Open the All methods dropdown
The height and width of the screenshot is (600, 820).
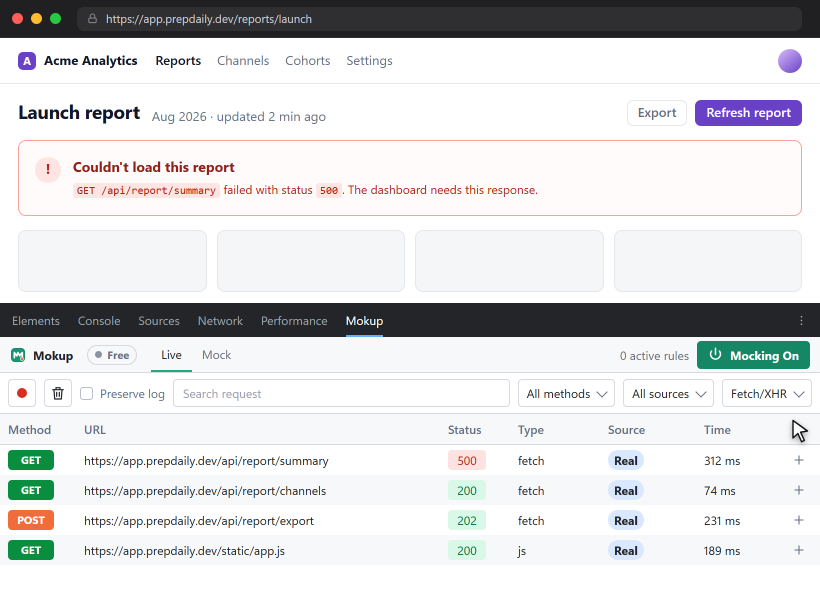(x=566, y=393)
